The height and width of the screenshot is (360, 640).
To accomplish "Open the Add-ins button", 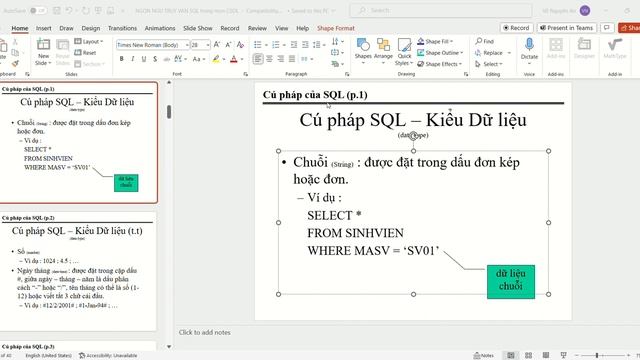I will (556, 49).
